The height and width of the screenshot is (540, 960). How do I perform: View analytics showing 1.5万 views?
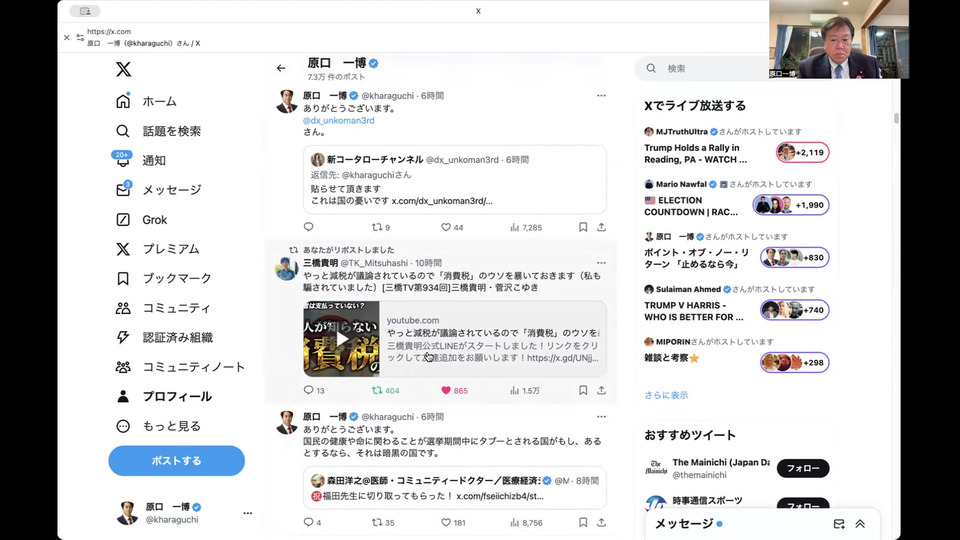[x=525, y=390]
